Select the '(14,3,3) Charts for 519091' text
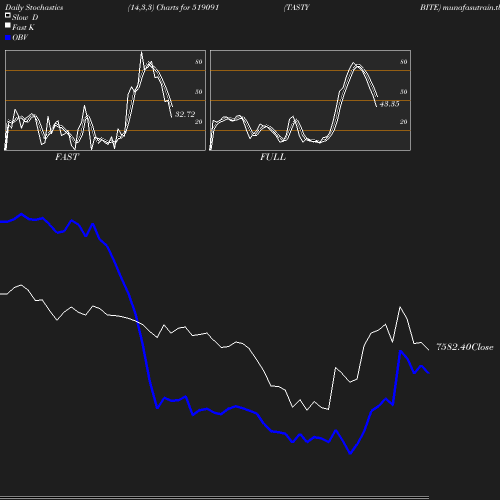Viewport: 500px width, 500px height. point(173,7)
